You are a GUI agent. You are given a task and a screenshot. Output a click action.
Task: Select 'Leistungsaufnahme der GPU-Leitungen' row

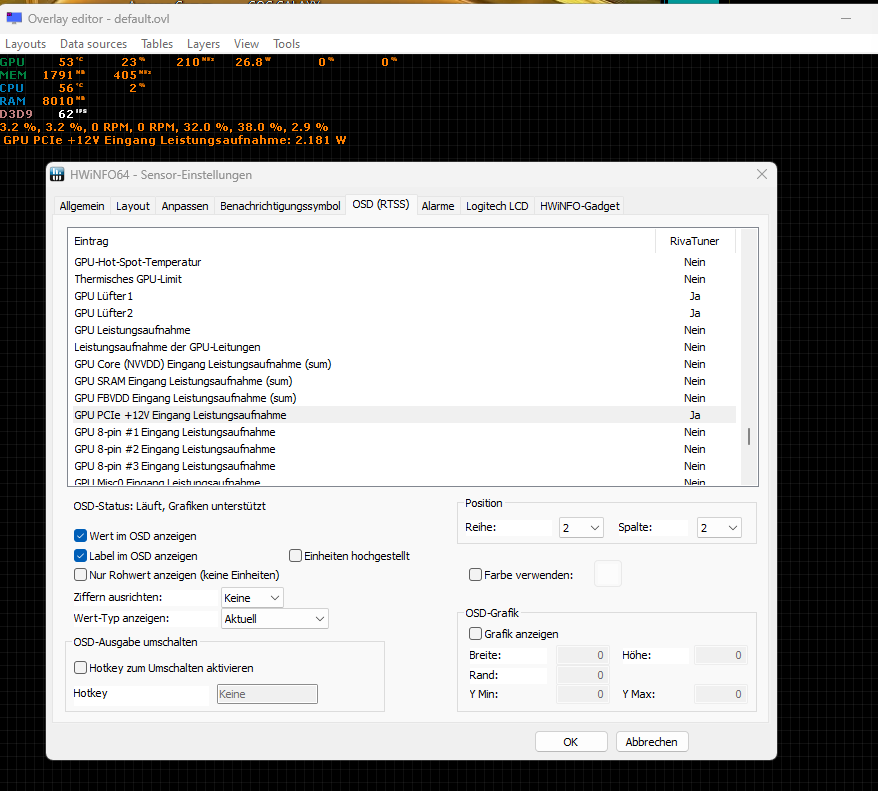pyautogui.click(x=402, y=347)
